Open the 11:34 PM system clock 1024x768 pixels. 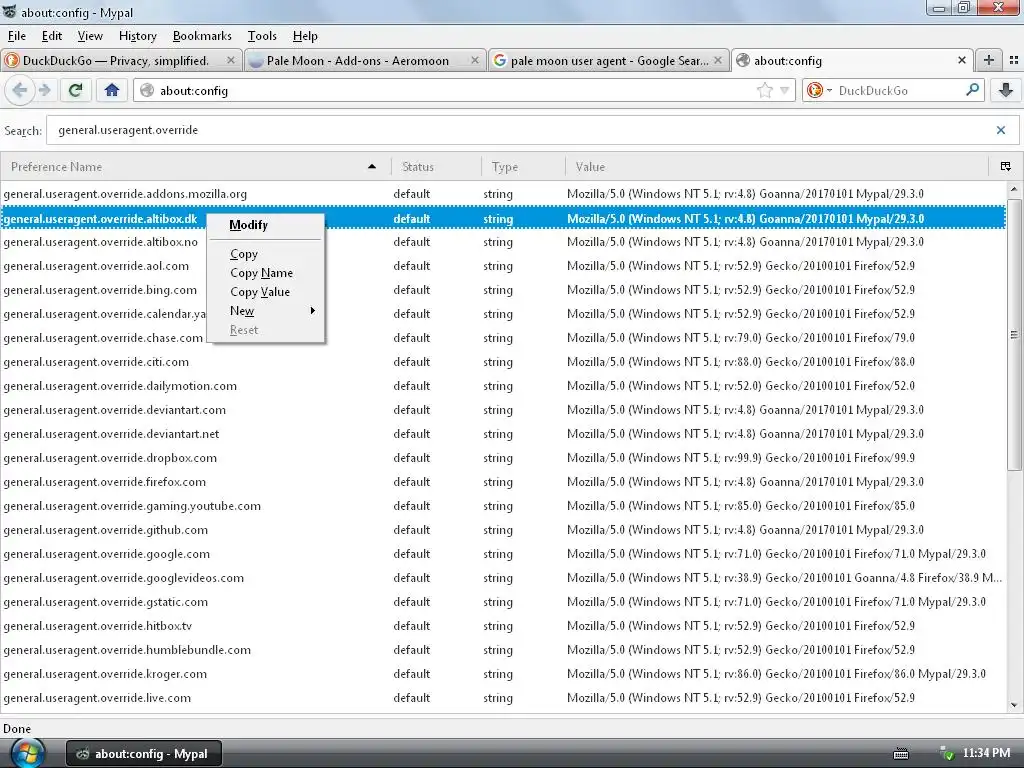coord(986,753)
